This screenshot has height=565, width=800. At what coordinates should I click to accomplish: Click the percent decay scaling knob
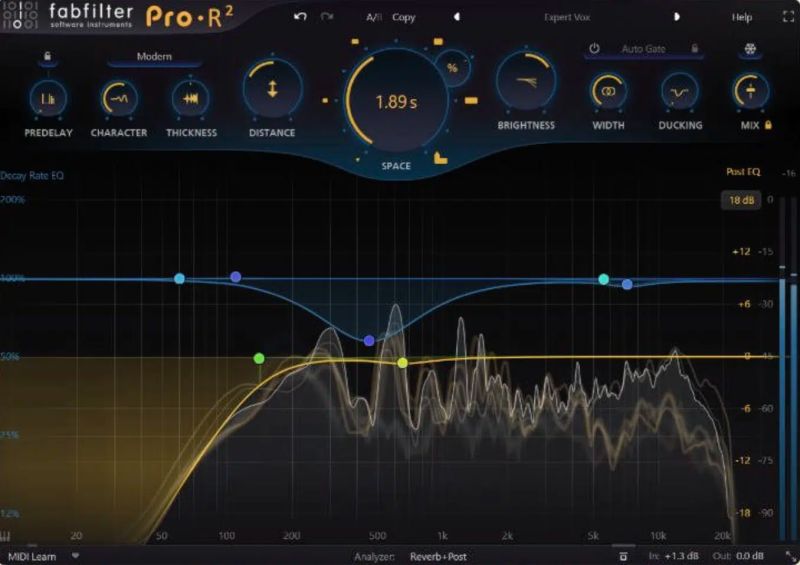pyautogui.click(x=453, y=68)
